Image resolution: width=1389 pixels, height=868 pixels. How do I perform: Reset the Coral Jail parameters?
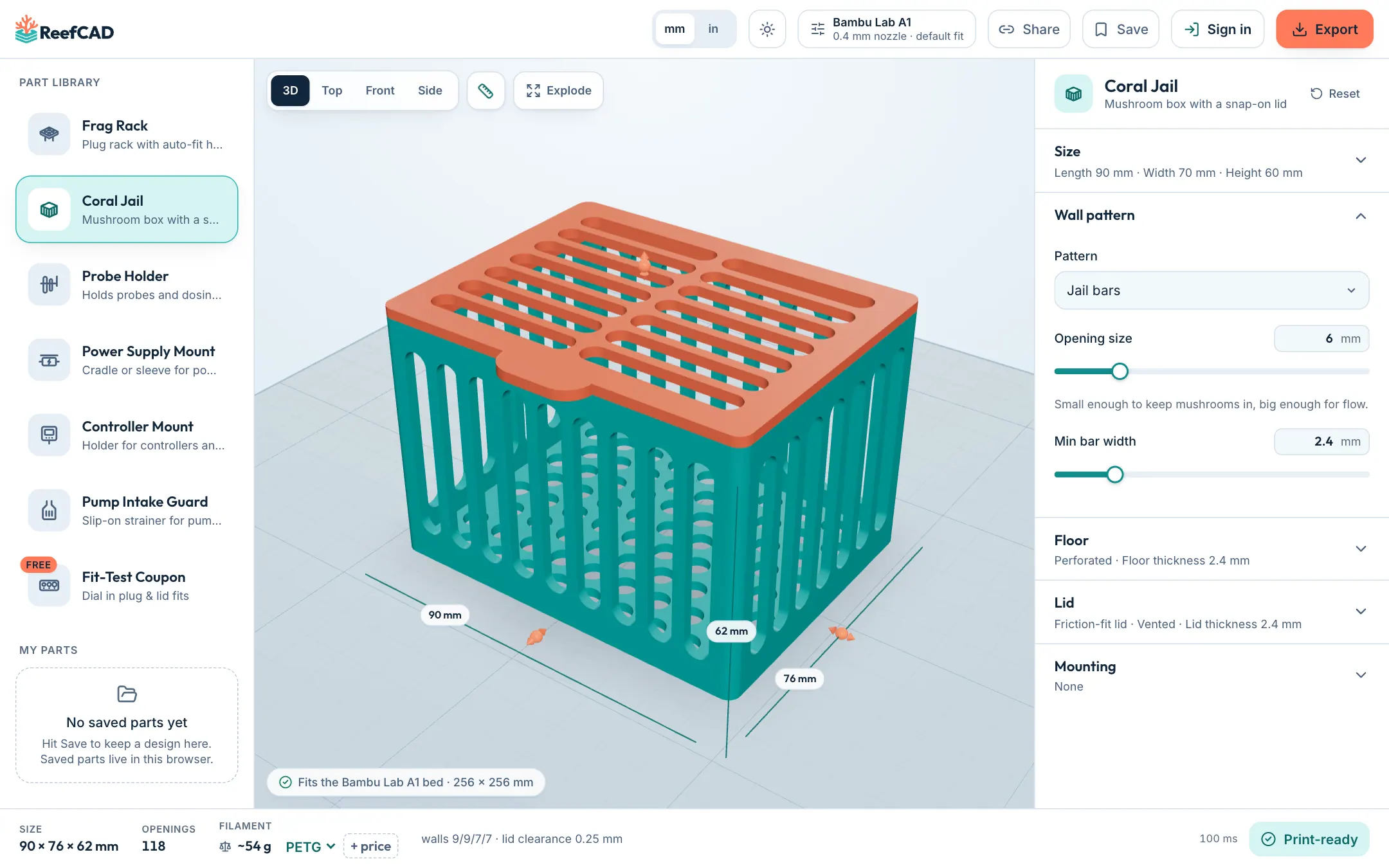click(1335, 94)
